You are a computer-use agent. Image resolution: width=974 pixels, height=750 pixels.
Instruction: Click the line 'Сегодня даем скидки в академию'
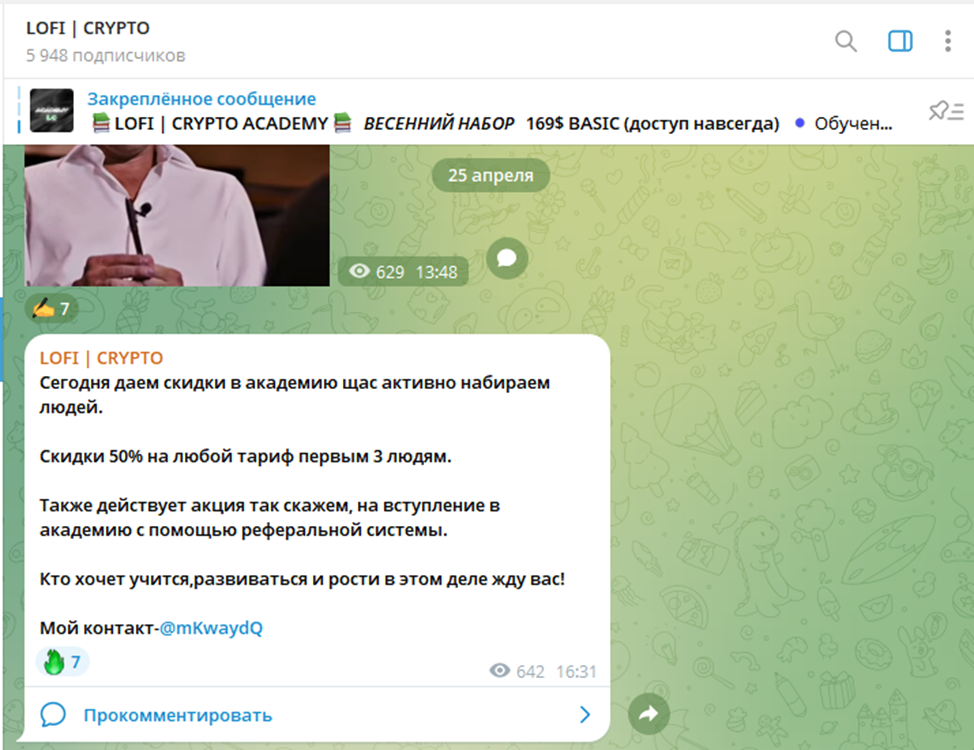[189, 383]
